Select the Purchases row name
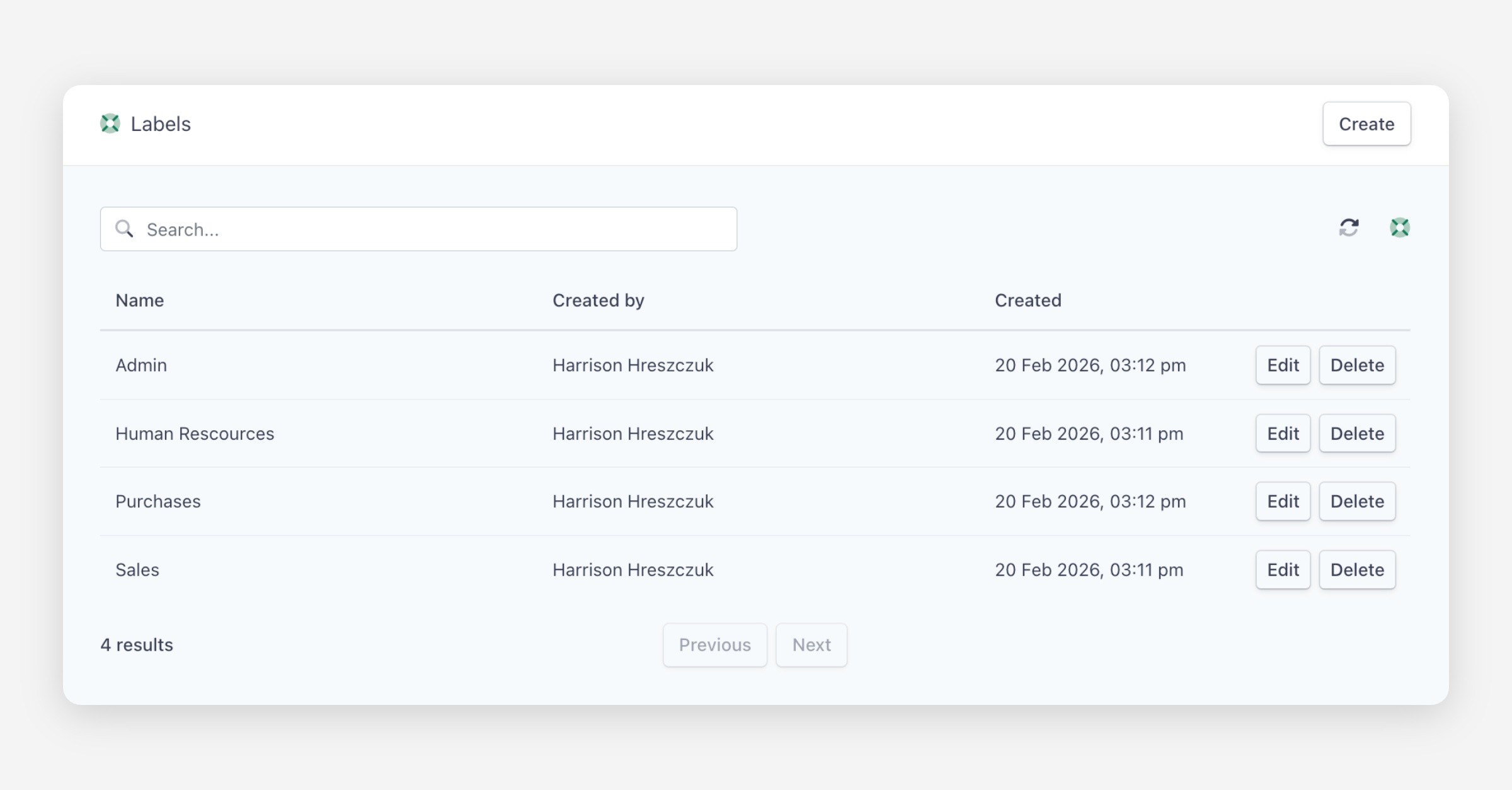 [158, 501]
